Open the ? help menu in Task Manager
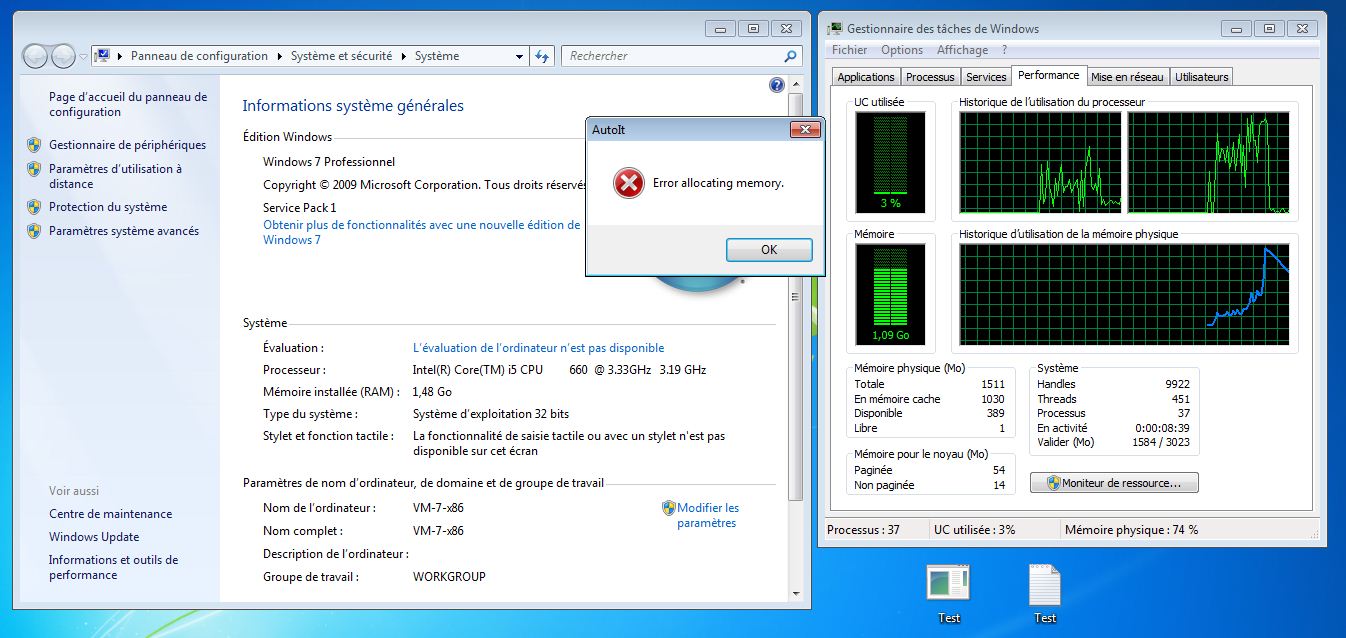The width and height of the screenshot is (1346, 638). (x=1004, y=50)
